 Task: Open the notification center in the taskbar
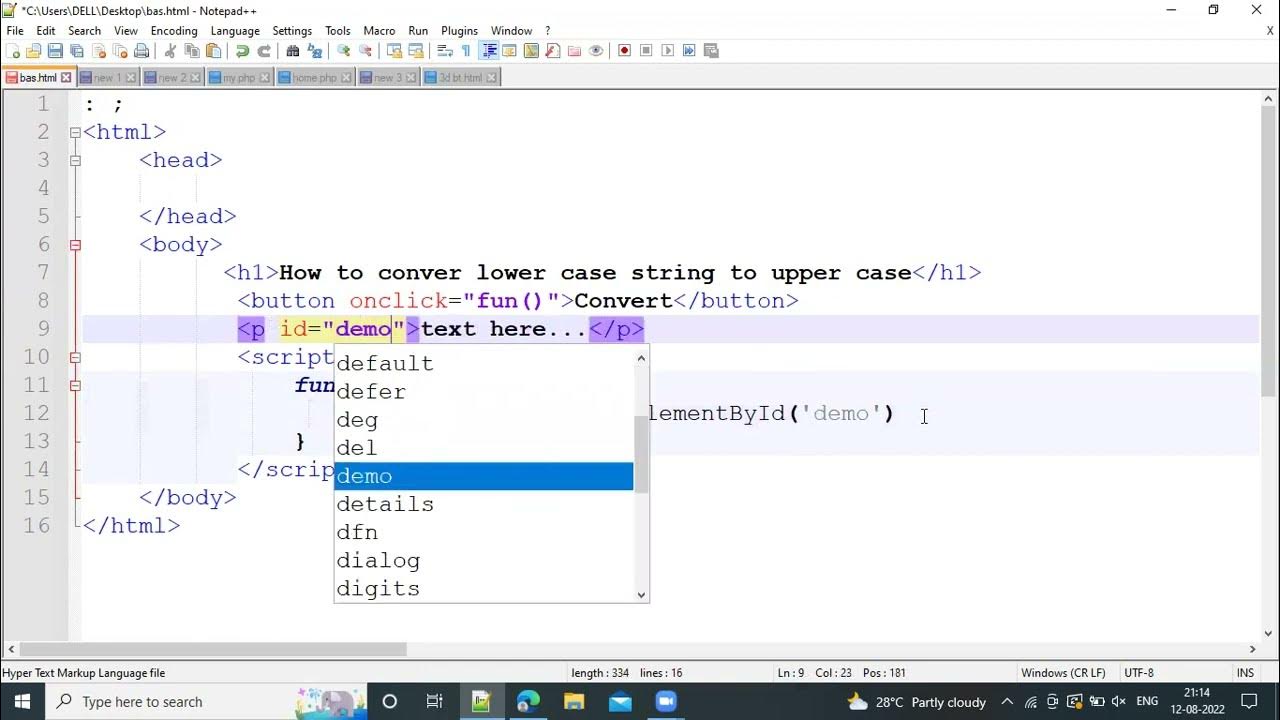tap(1248, 701)
